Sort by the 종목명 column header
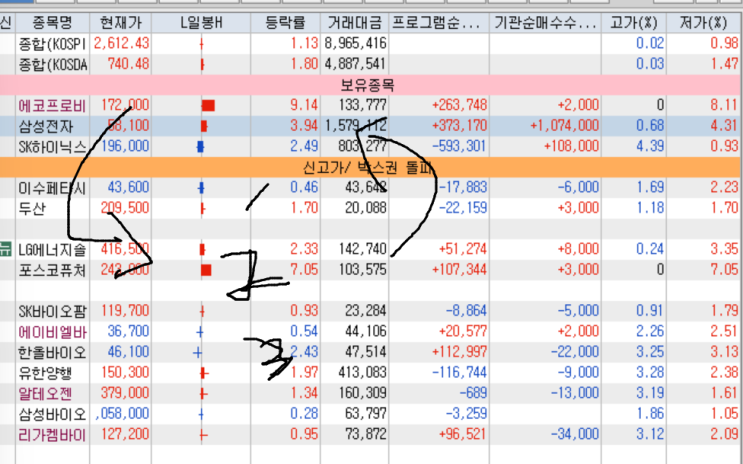Screen dimensions: 743x464 [x=52, y=22]
